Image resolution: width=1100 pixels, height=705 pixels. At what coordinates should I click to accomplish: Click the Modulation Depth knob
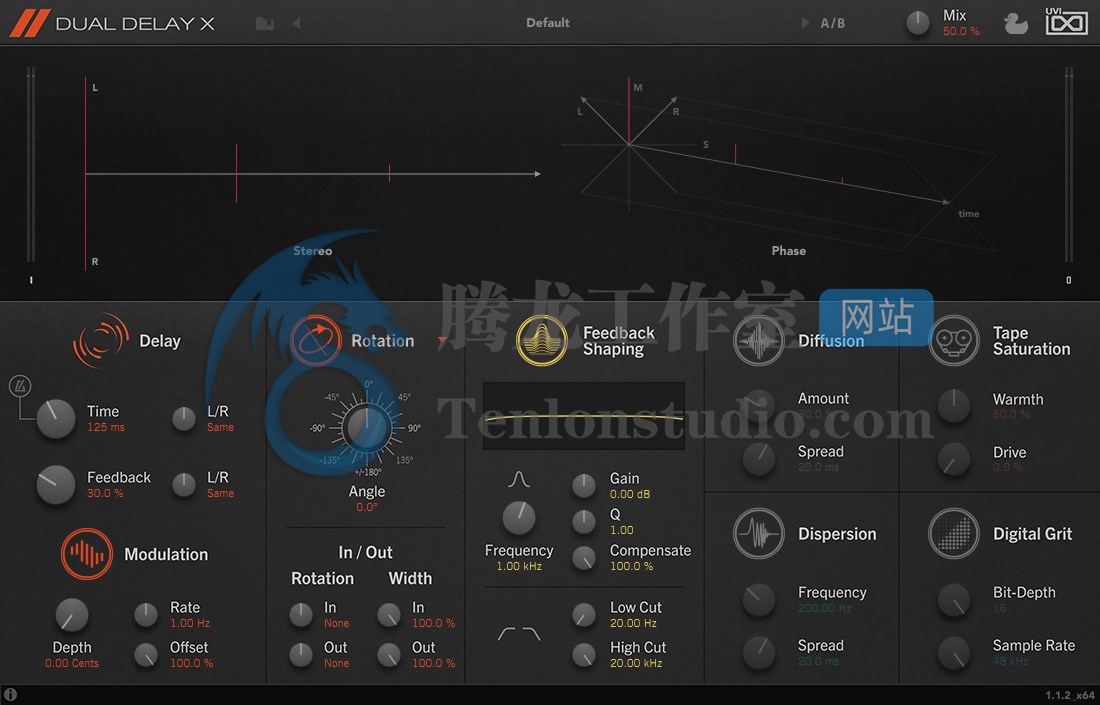(x=72, y=616)
